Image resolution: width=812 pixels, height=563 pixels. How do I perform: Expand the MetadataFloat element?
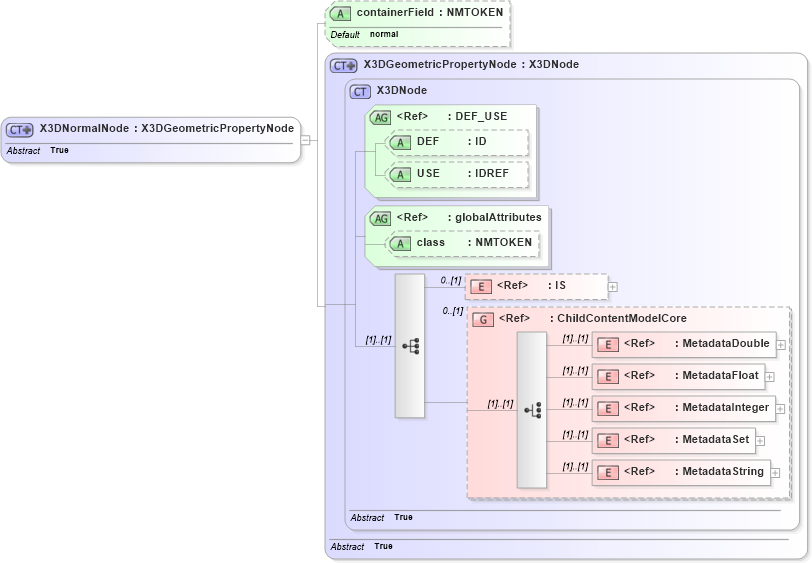pos(770,377)
